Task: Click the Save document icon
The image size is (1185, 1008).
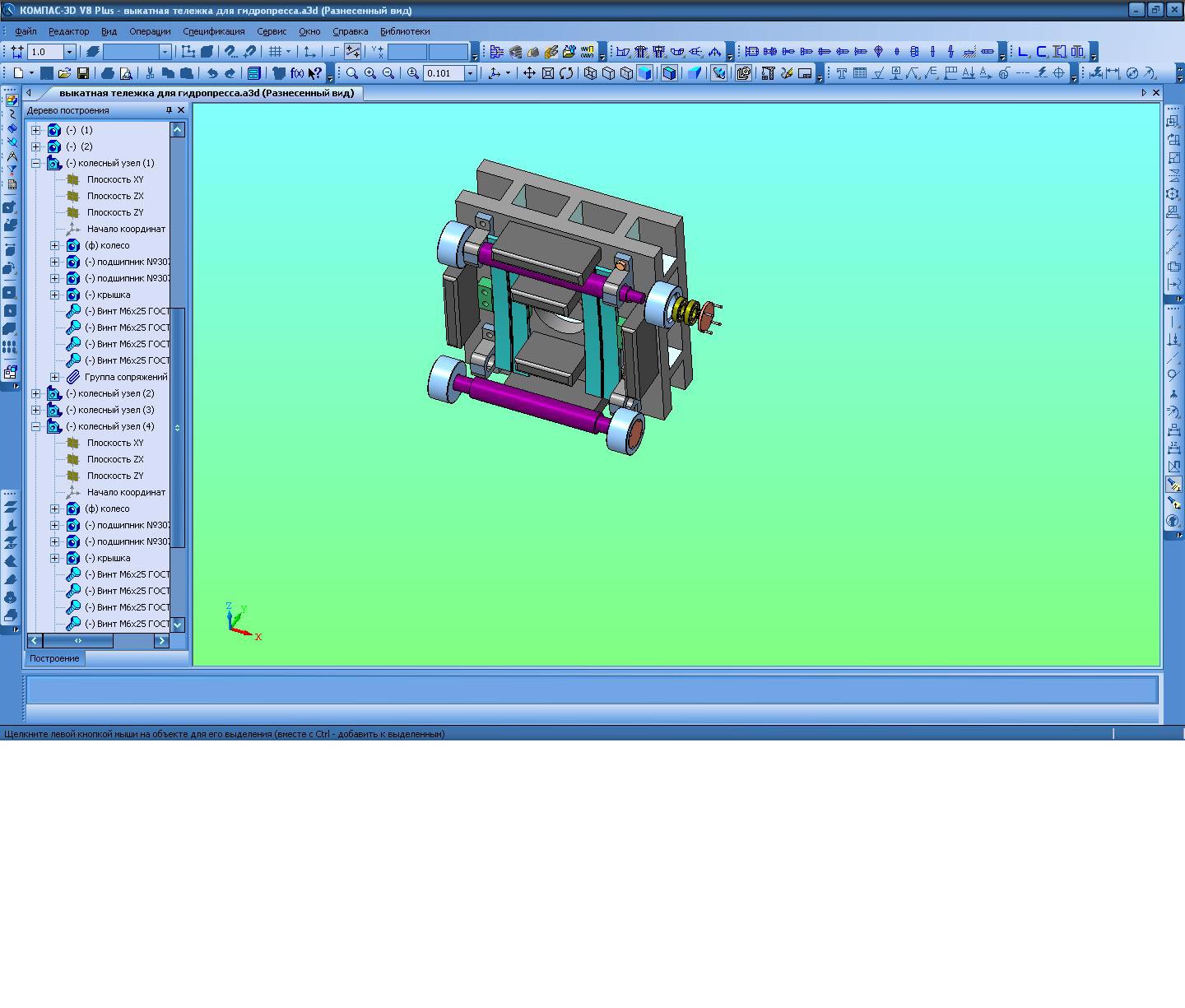Action: [82, 73]
